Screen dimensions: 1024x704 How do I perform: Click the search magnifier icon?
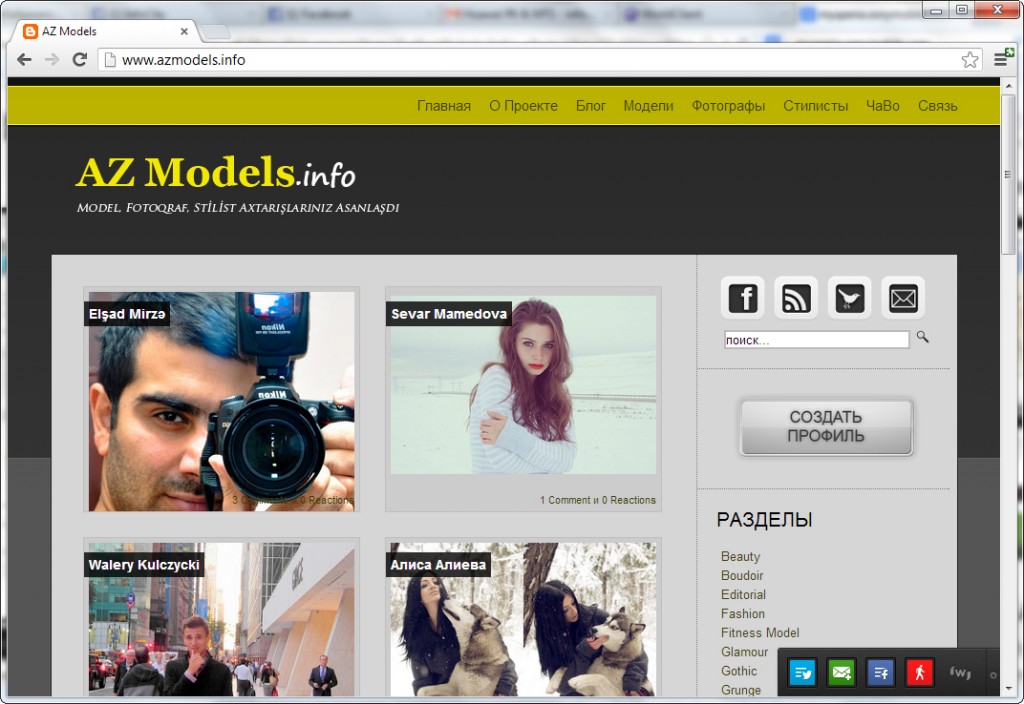(x=922, y=337)
